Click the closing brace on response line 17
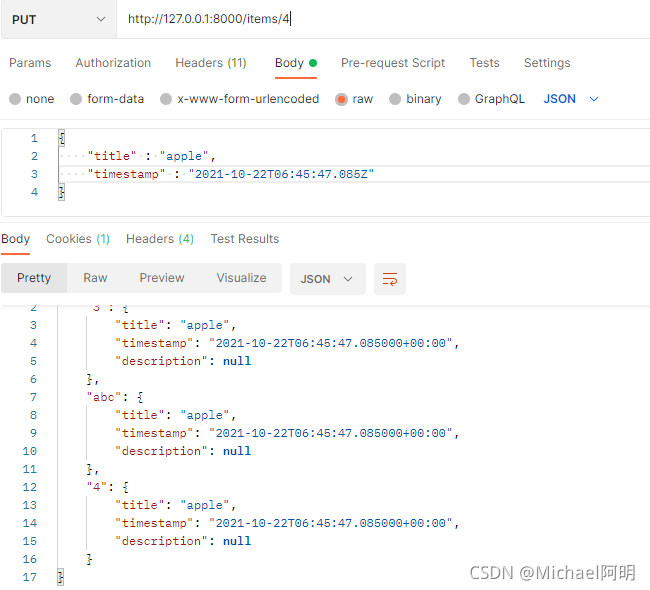The height and width of the screenshot is (590, 650). pyautogui.click(x=61, y=578)
